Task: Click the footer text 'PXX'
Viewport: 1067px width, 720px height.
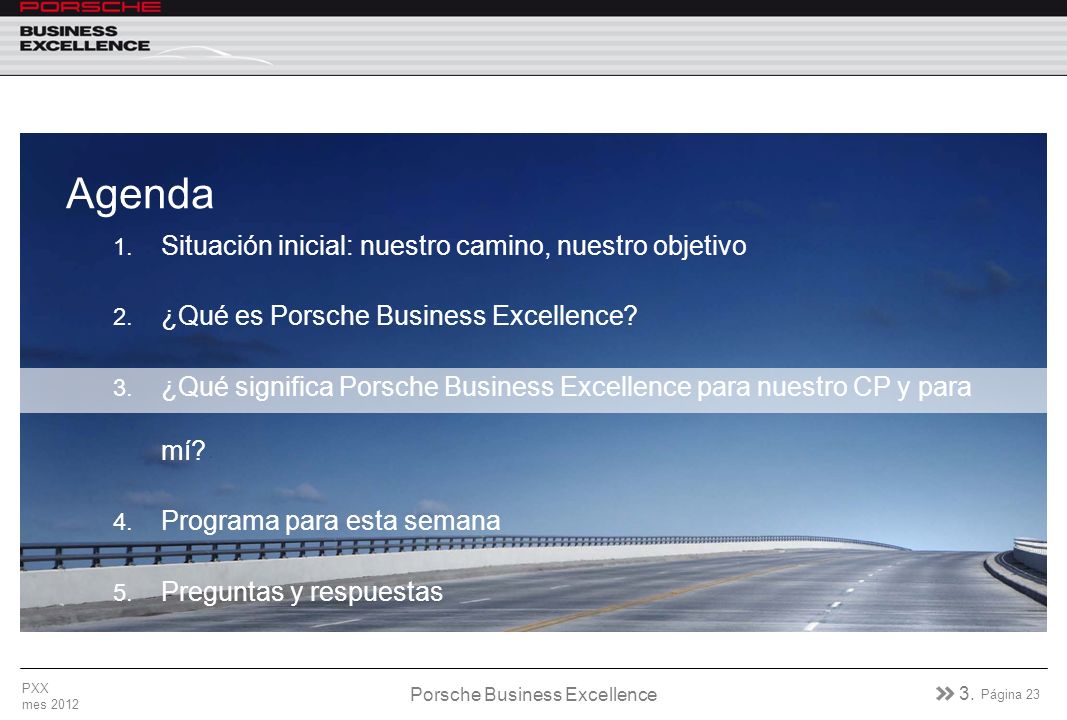Action: coord(35,688)
